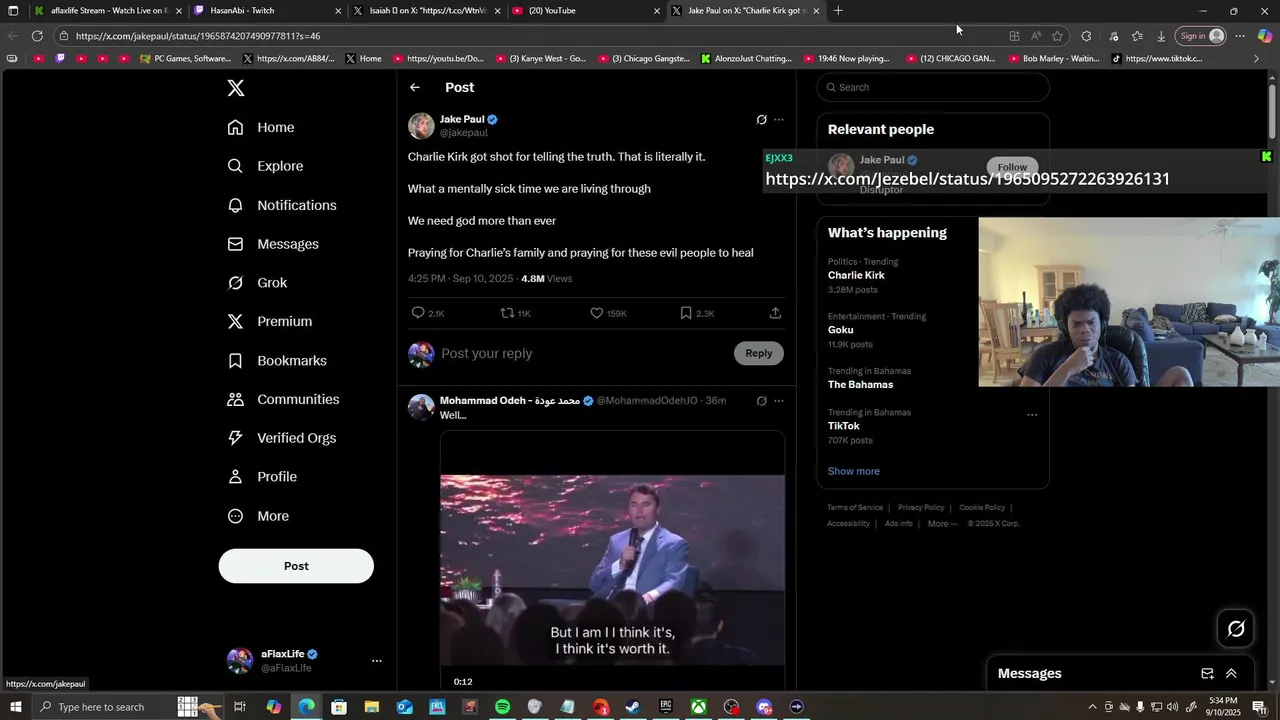The width and height of the screenshot is (1280, 720).
Task: Open the Kanye West bookmark
Action: pos(540,59)
